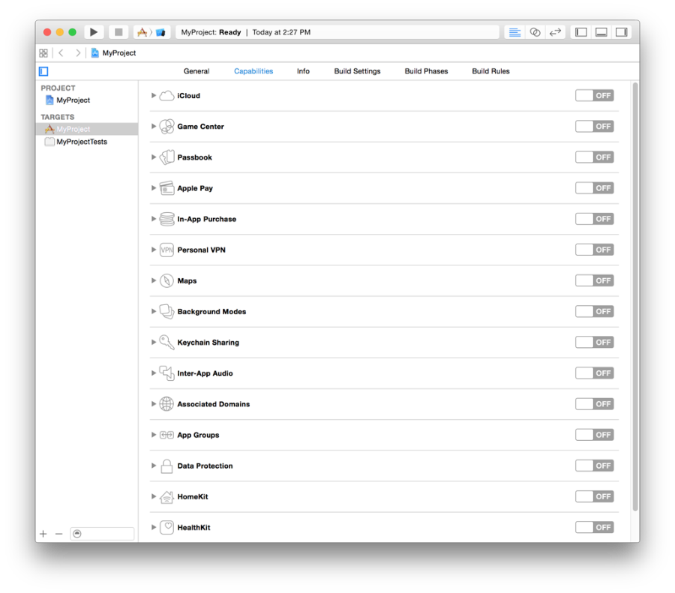Switch to the Build Settings tab
675x593 pixels.
(x=357, y=72)
